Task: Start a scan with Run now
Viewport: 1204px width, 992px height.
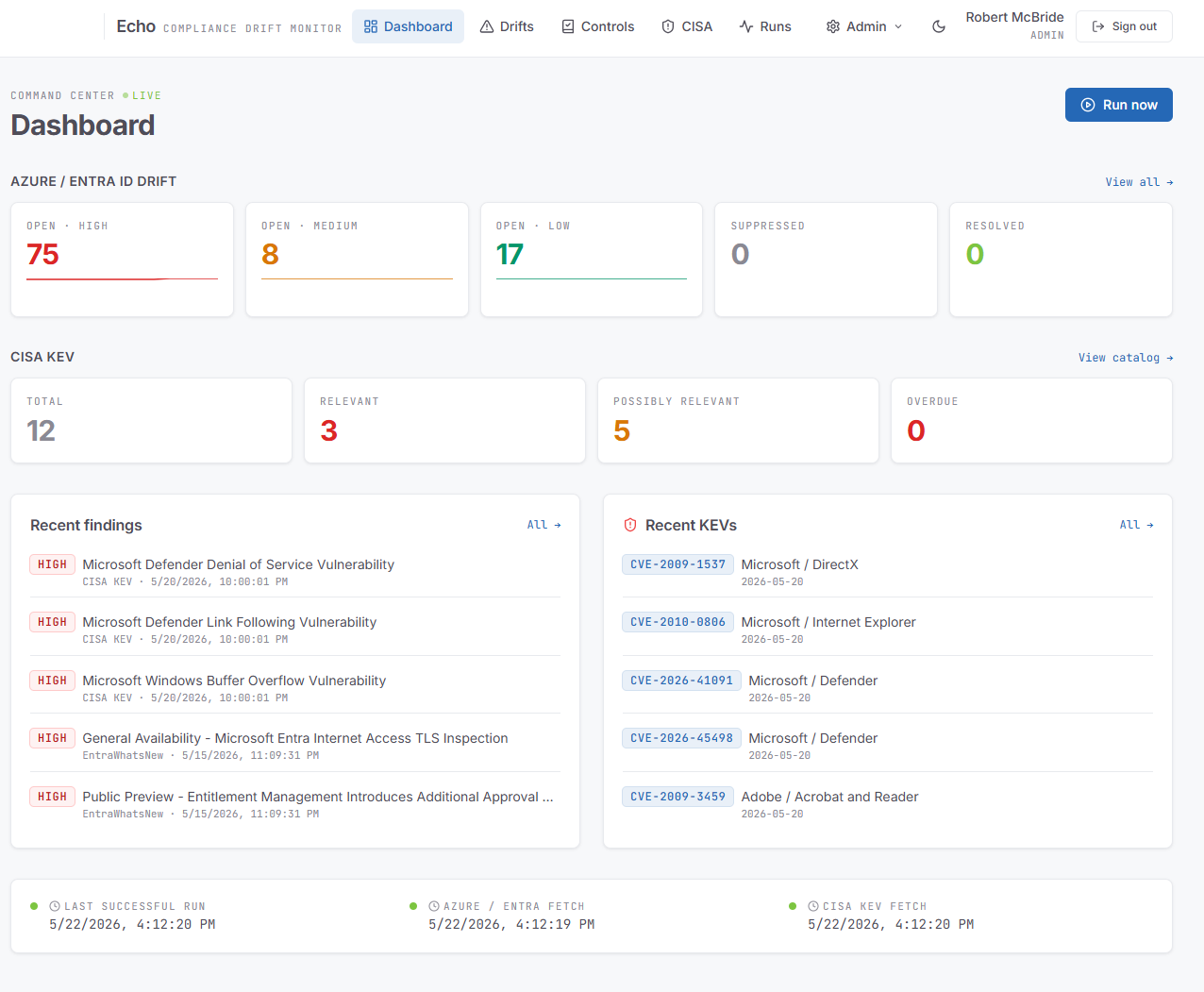Action: pyautogui.click(x=1118, y=105)
